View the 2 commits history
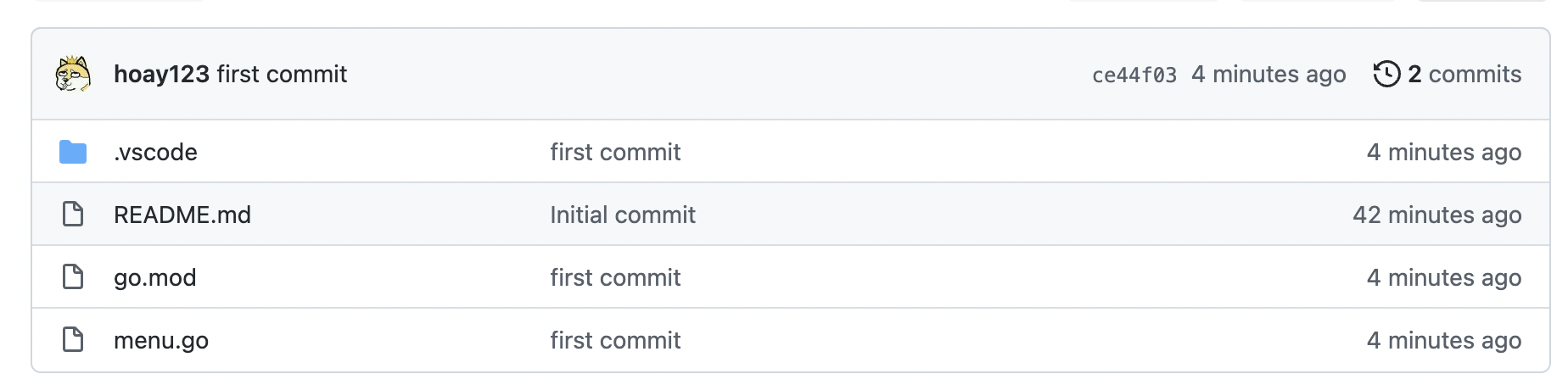1568x385 pixels. (1464, 75)
